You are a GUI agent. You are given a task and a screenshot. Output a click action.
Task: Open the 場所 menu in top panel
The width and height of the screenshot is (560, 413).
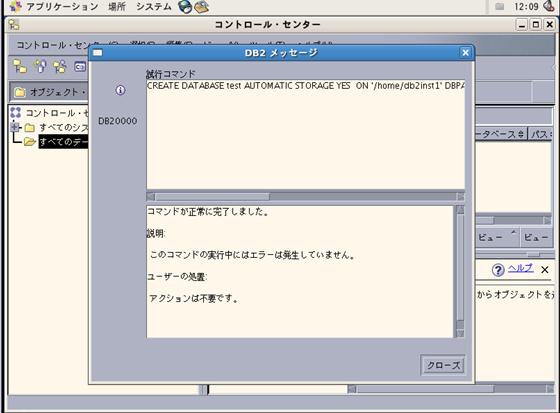tap(117, 6)
